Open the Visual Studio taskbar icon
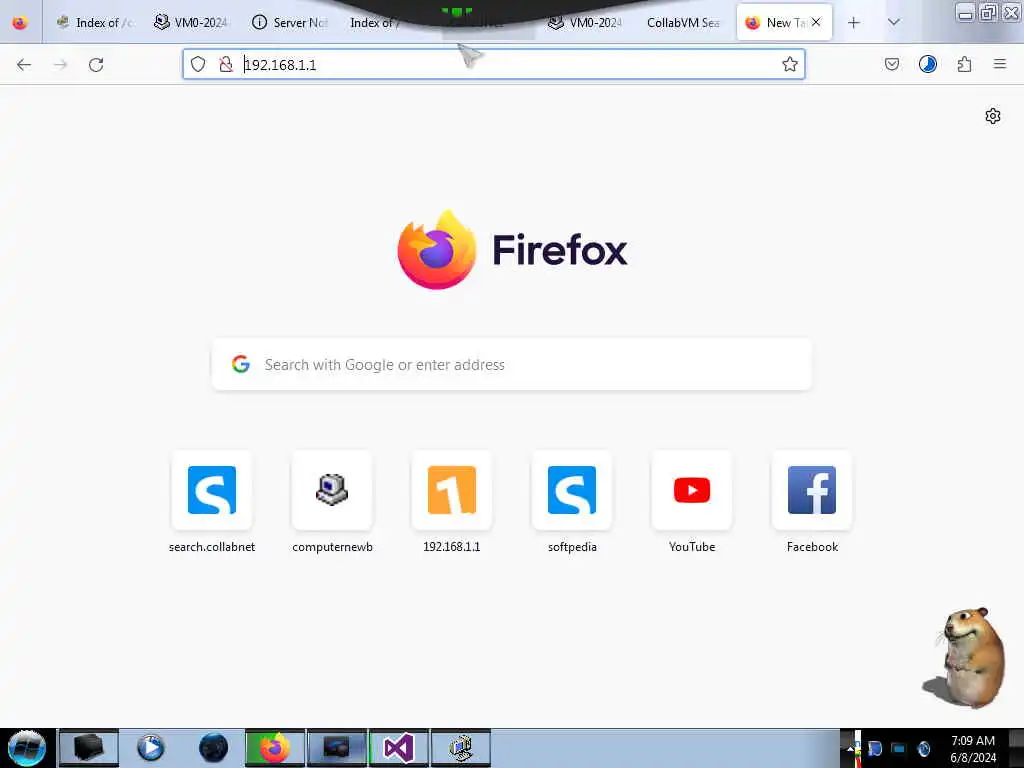Screen dimensions: 1024x768 399,748
